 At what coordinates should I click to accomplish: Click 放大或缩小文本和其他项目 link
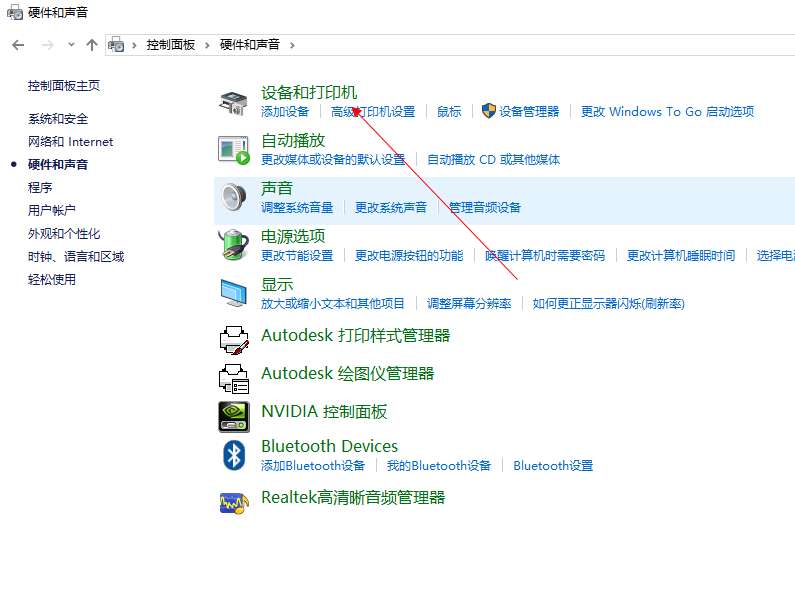click(333, 304)
